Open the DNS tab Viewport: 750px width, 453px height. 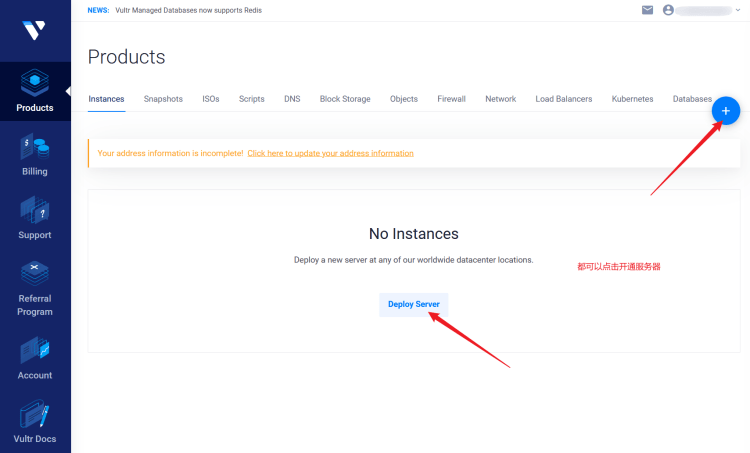click(x=292, y=99)
